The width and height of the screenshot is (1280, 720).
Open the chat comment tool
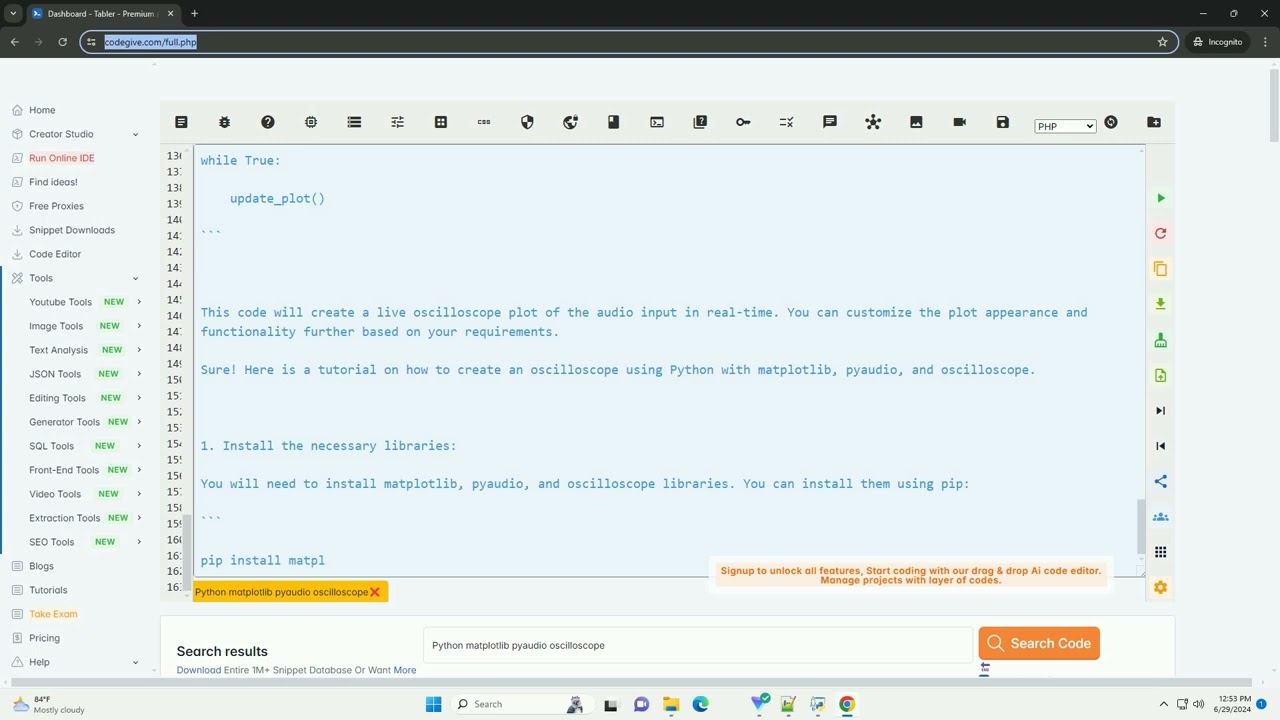[x=830, y=122]
